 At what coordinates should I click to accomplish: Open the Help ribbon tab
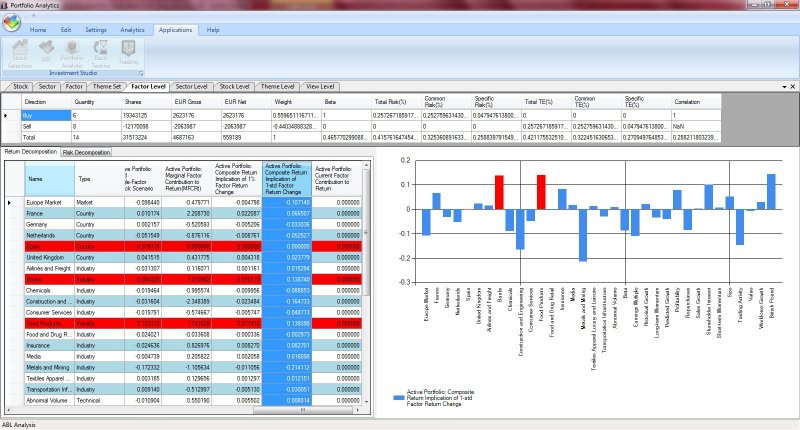click(x=213, y=30)
